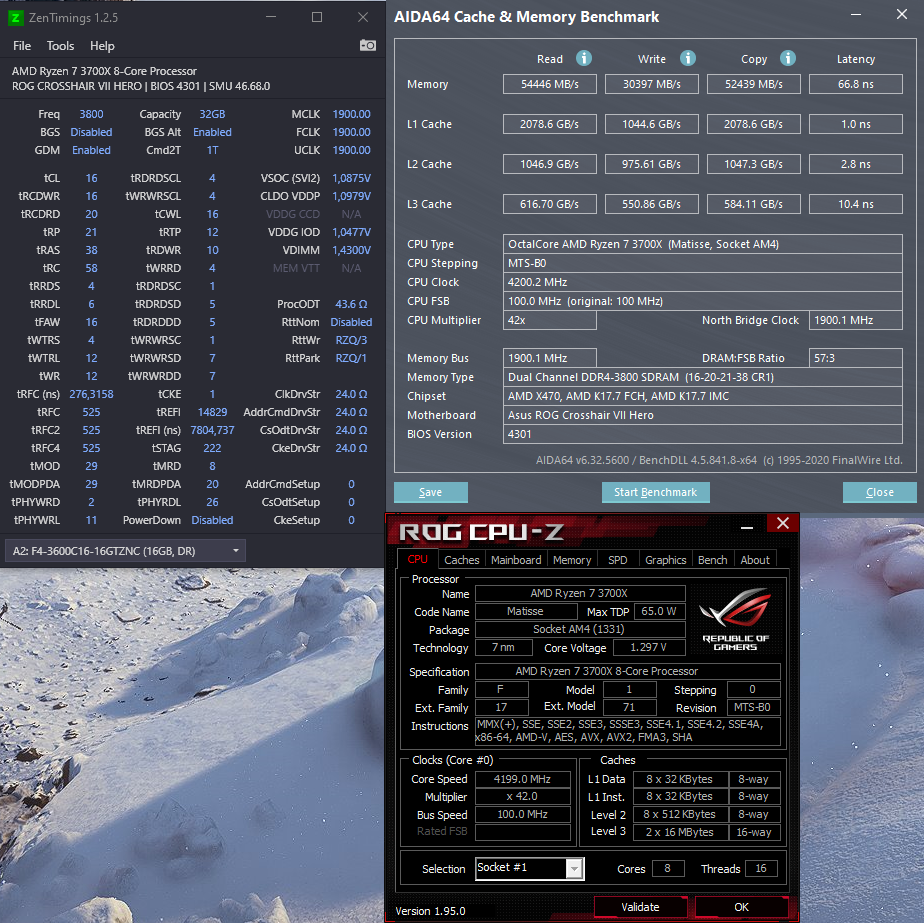Click the Freq value 3800 in ZenTimings
The image size is (924, 923).
click(x=91, y=114)
